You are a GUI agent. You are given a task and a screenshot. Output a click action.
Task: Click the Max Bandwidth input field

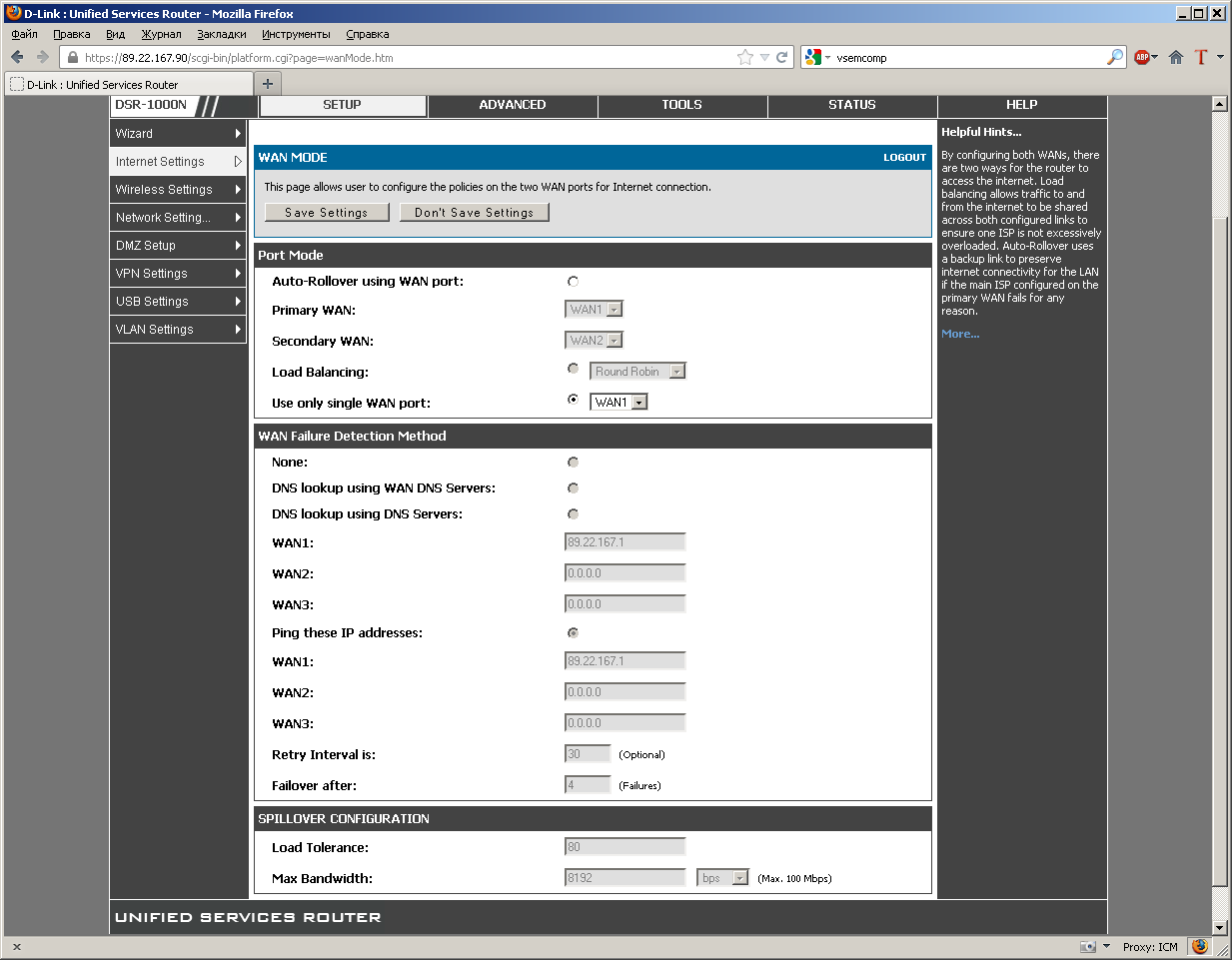coord(625,878)
